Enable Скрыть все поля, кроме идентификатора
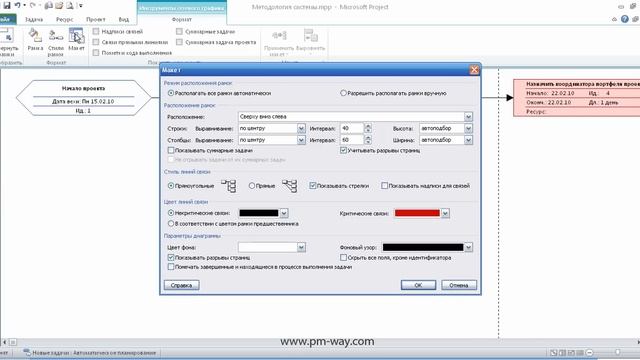The width and height of the screenshot is (640, 360). click(343, 258)
